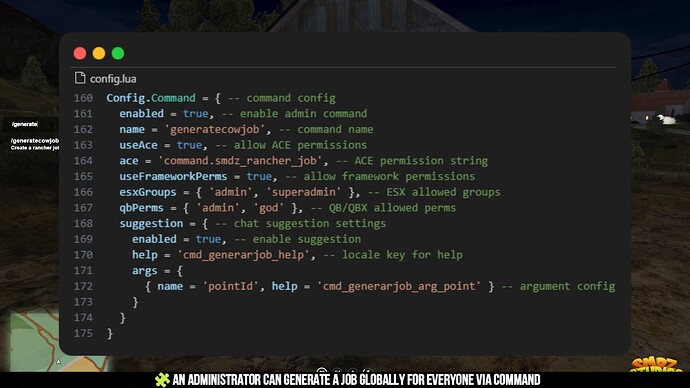Click 'qbPerms' on line 167
Screen dimensions: 690x388
point(141,208)
